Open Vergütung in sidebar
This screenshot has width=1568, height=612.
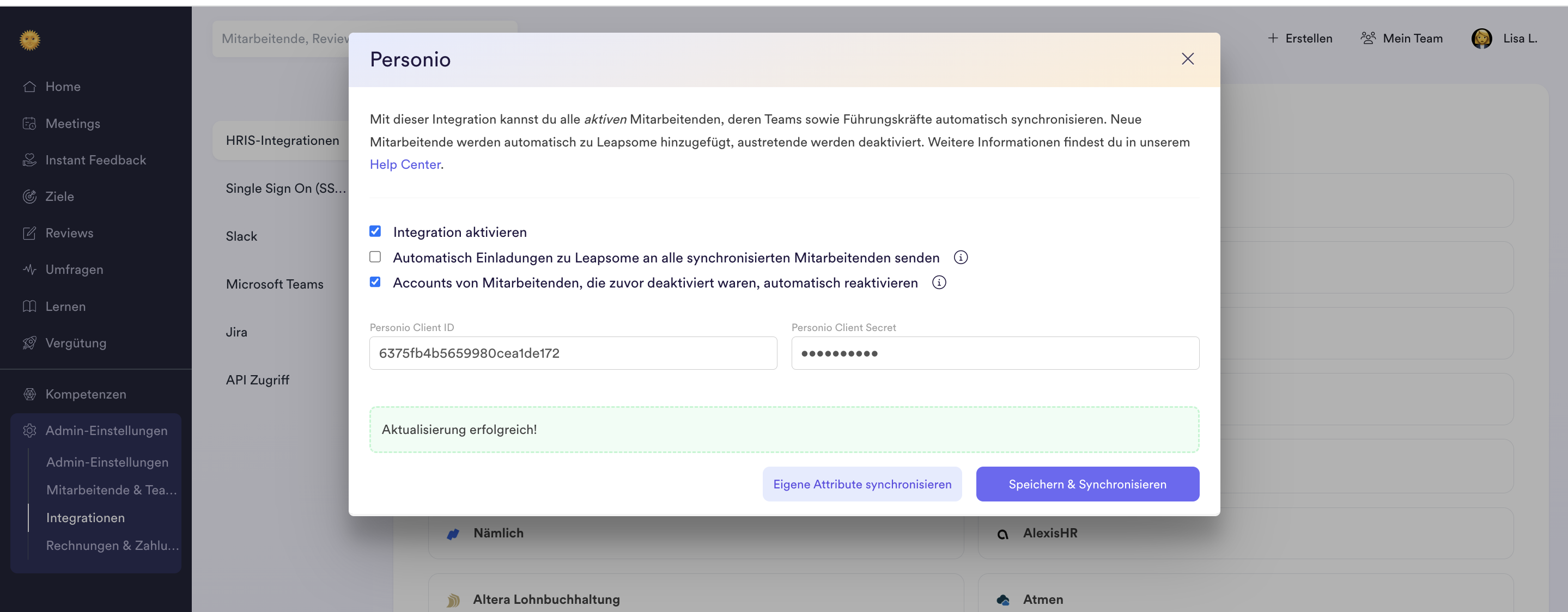pos(76,343)
